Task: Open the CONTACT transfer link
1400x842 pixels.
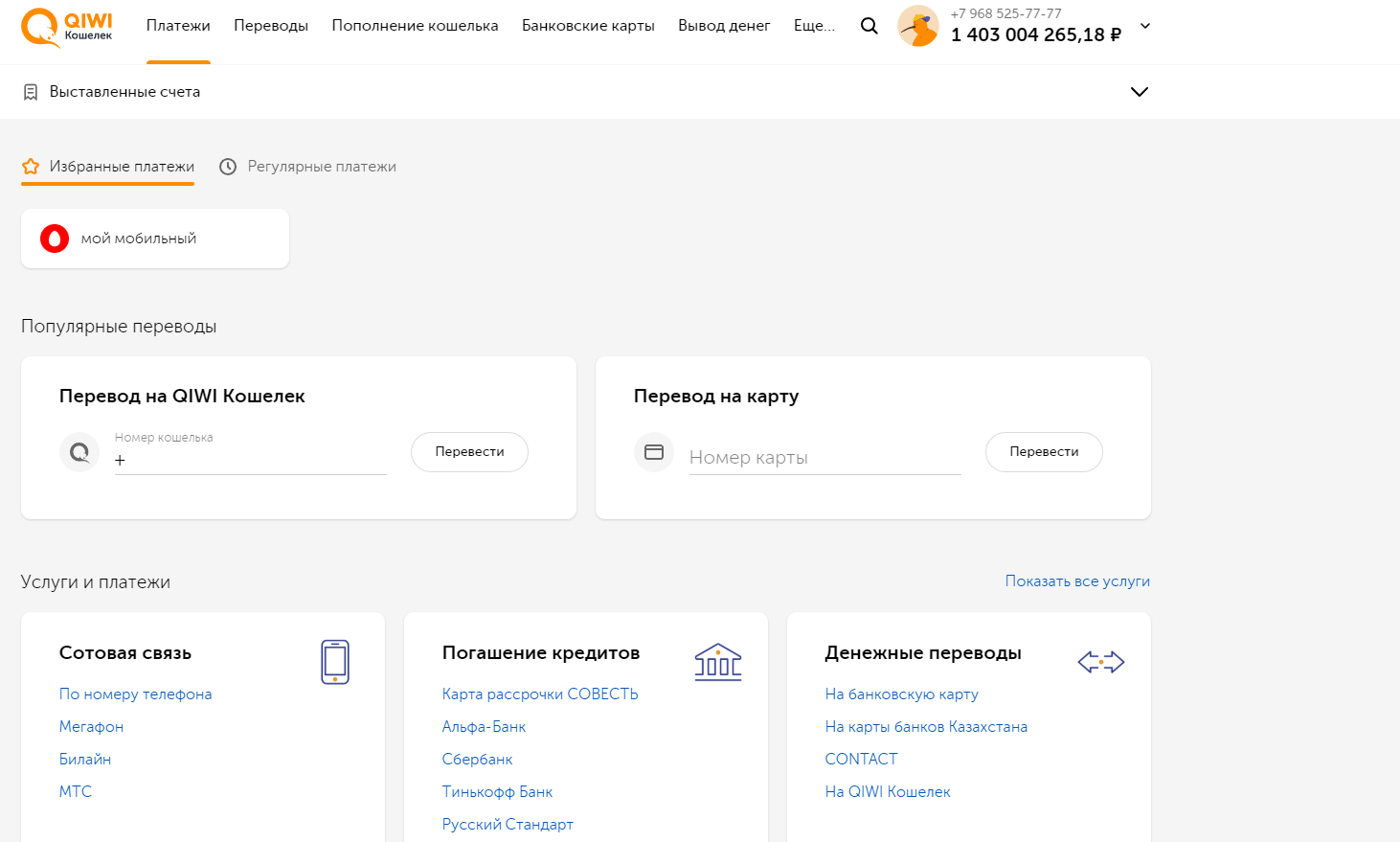Action: tap(862, 760)
